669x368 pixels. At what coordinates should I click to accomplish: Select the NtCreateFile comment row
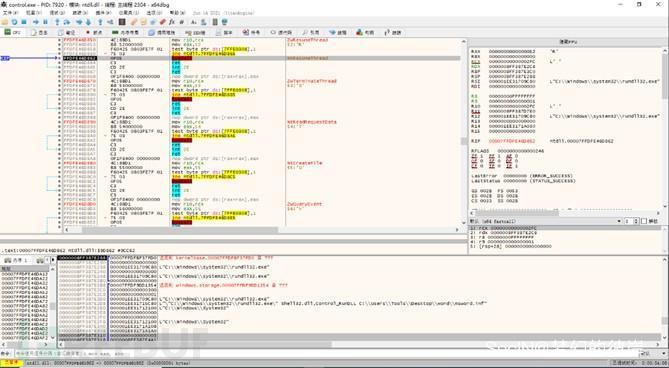pos(305,163)
